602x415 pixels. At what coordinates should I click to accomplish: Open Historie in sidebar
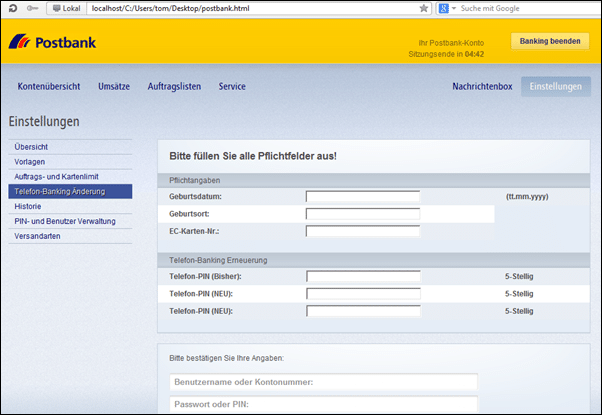70,206
